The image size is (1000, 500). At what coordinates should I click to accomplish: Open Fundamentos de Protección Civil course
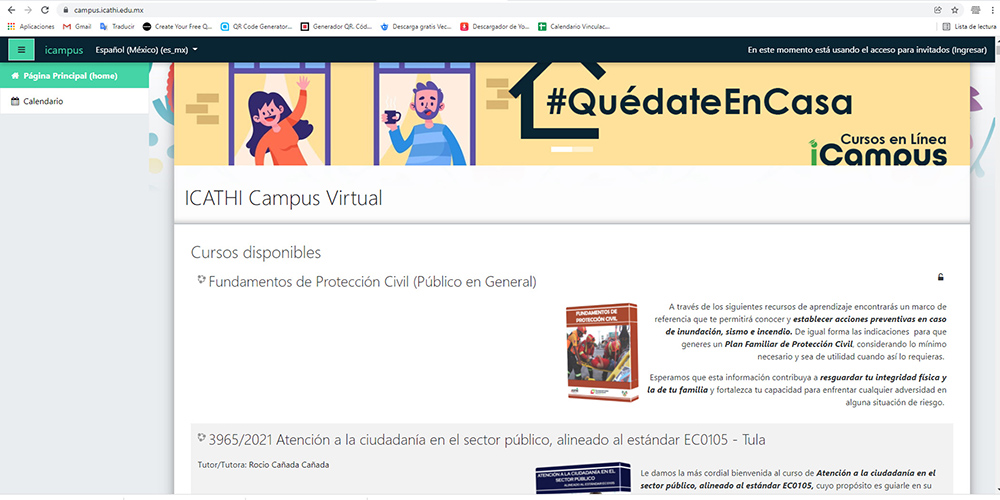pyautogui.click(x=372, y=282)
